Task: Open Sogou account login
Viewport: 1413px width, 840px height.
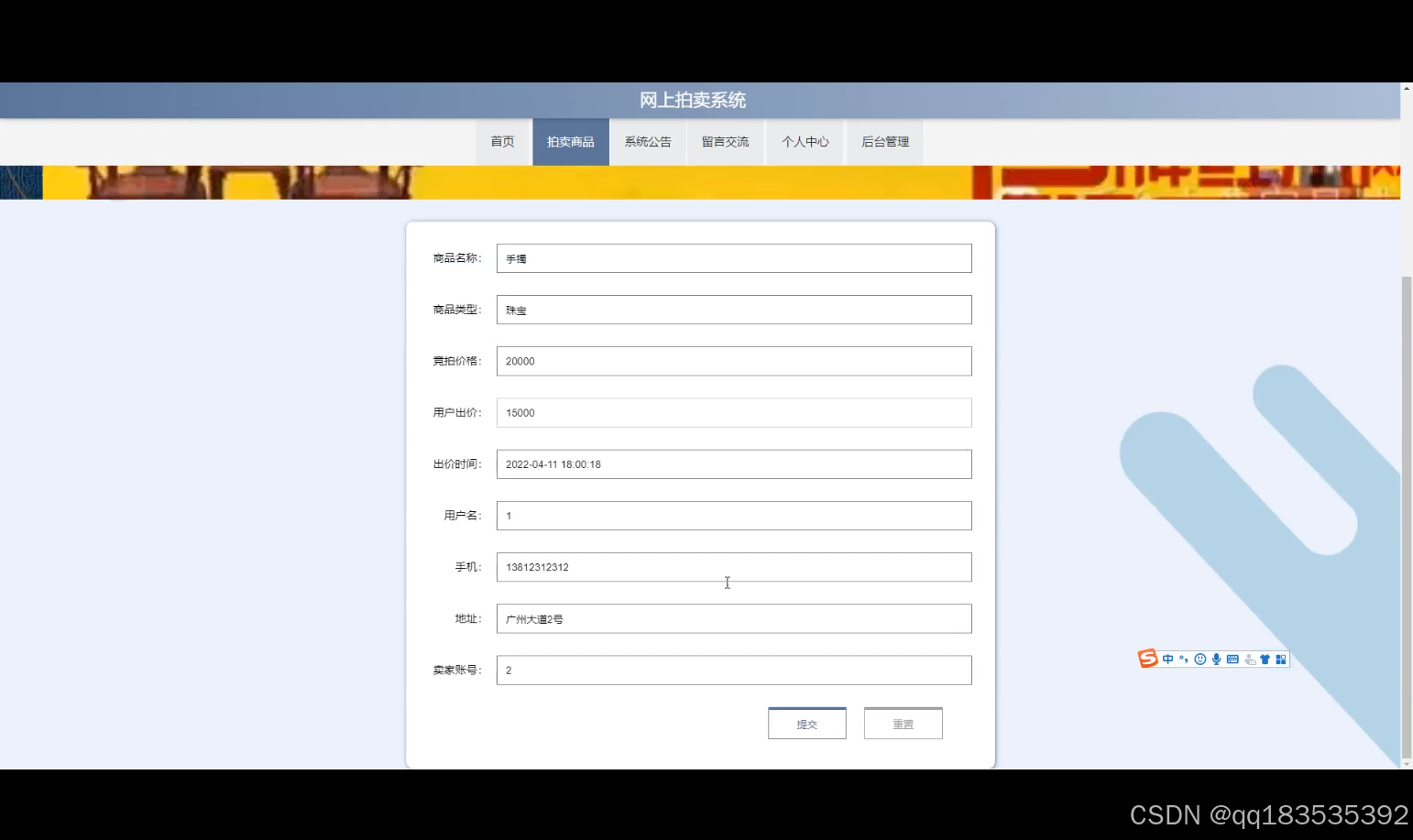Action: coord(1250,659)
